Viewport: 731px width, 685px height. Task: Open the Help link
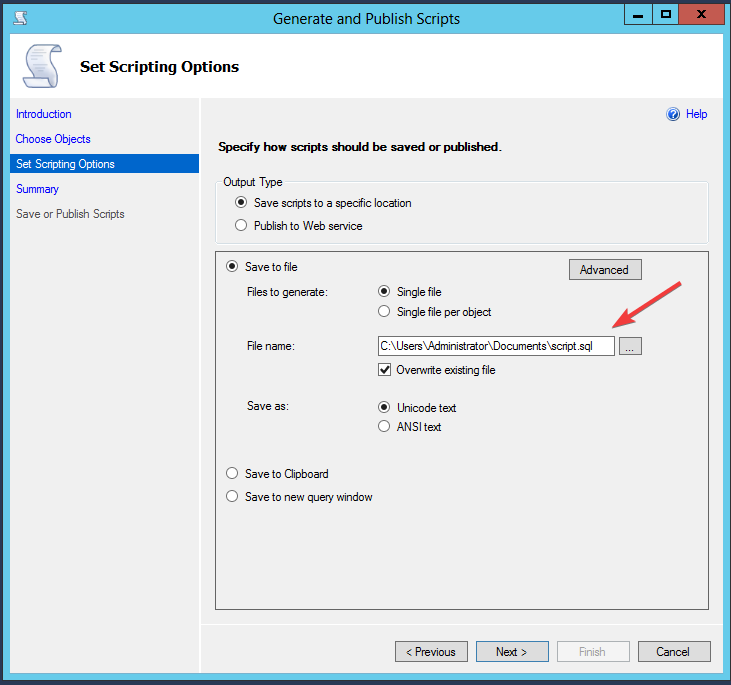(x=696, y=114)
